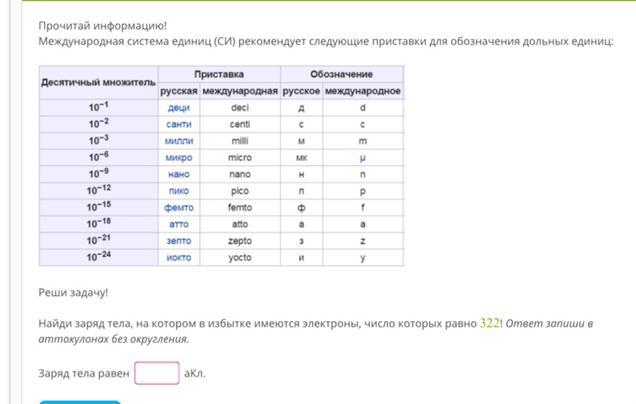The image size is (636, 404).
Task: Open the 'атто' prefix link
Action: (x=179, y=224)
